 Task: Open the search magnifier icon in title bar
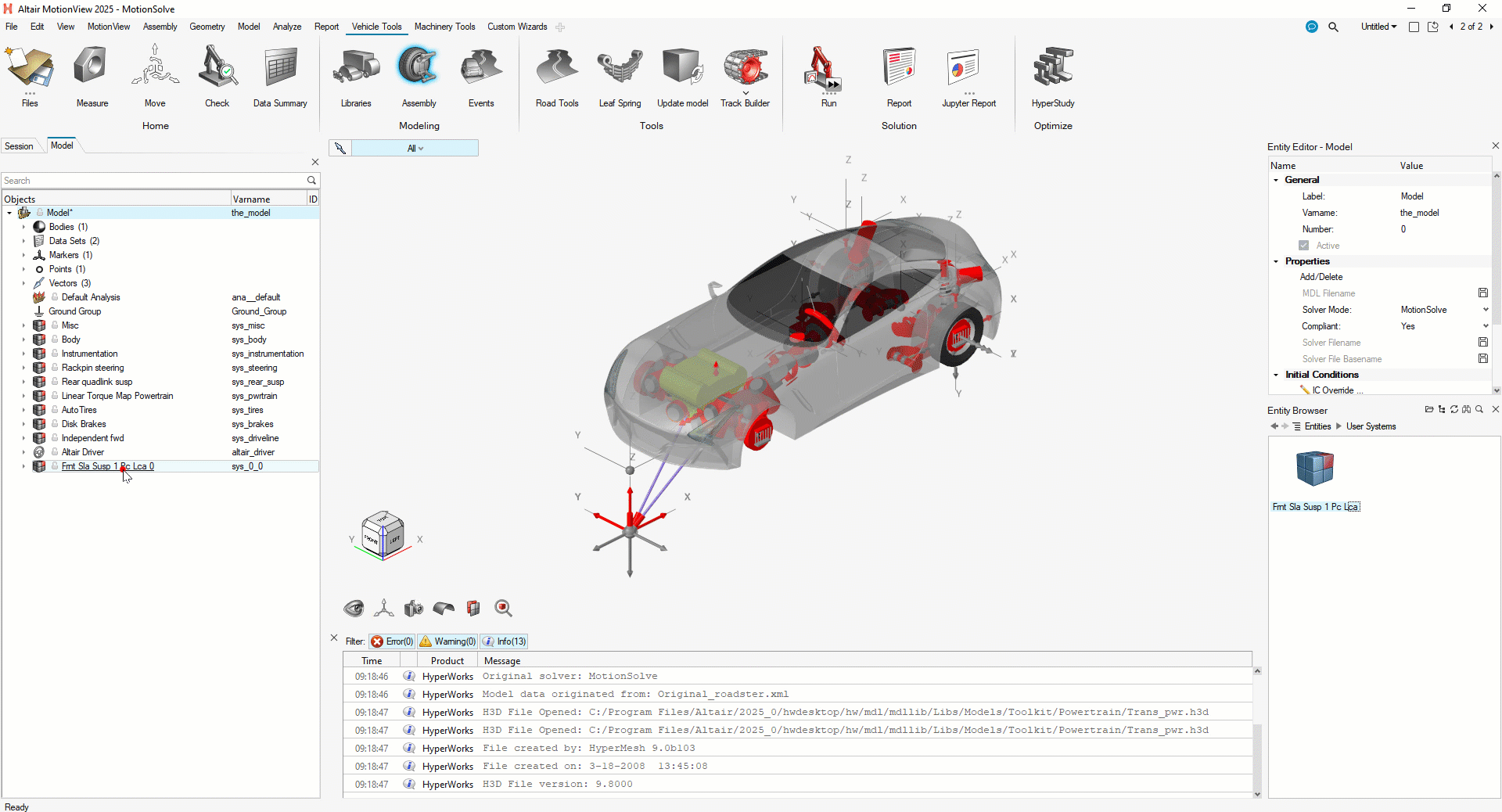pyautogui.click(x=1333, y=27)
